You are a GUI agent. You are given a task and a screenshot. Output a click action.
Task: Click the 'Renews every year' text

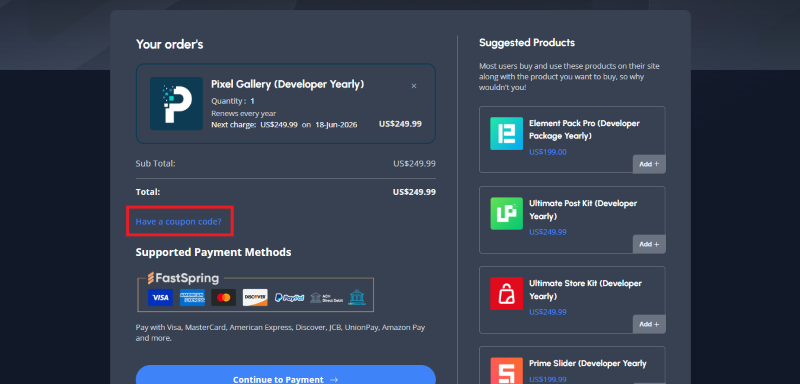pyautogui.click(x=243, y=113)
